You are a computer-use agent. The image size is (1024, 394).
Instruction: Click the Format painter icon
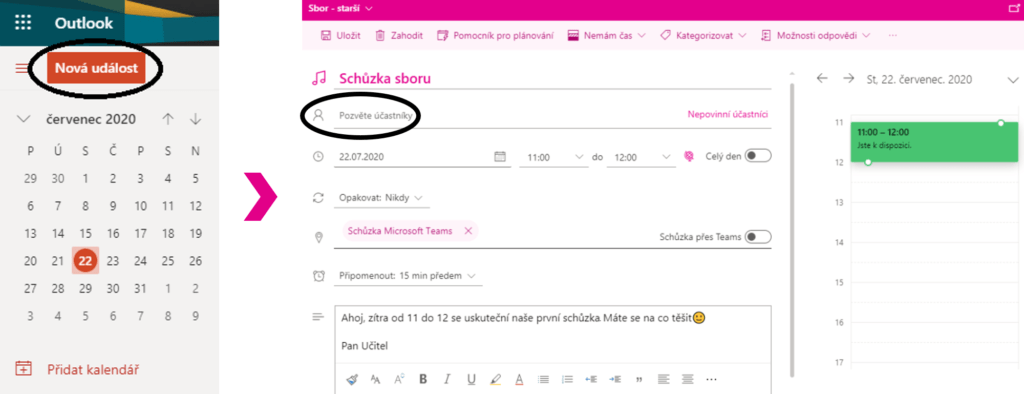coord(352,379)
